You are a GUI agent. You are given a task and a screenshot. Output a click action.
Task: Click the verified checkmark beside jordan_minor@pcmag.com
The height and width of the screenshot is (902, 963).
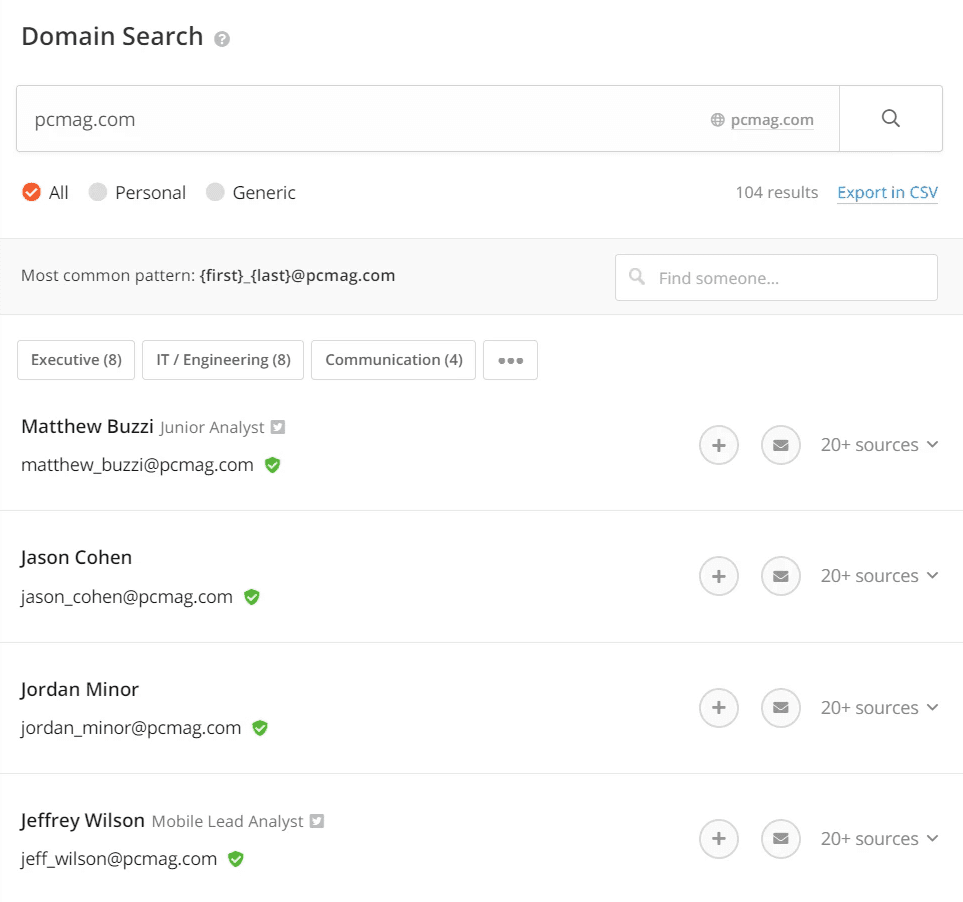coord(259,728)
